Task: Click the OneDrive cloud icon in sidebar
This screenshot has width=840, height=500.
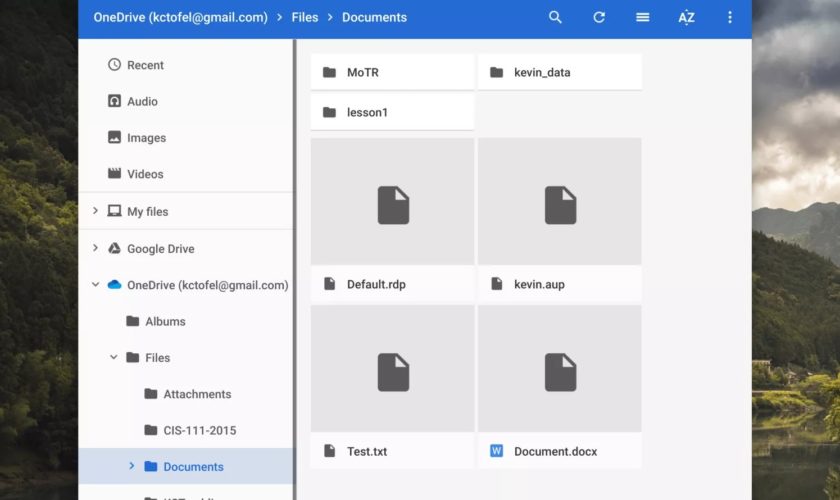Action: pos(114,285)
